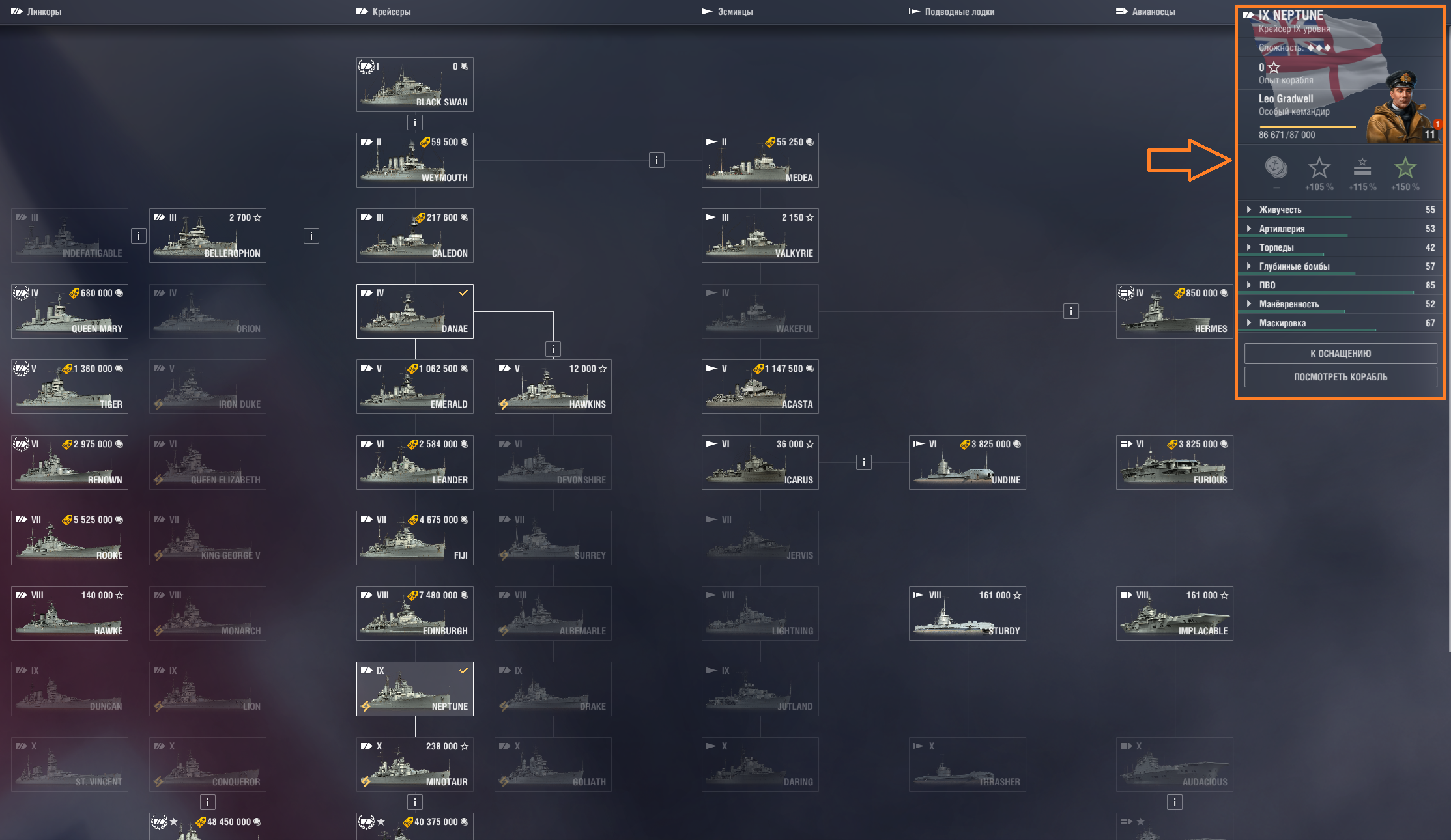
Task: Expand the Манёвренность parameters
Action: click(x=1340, y=304)
